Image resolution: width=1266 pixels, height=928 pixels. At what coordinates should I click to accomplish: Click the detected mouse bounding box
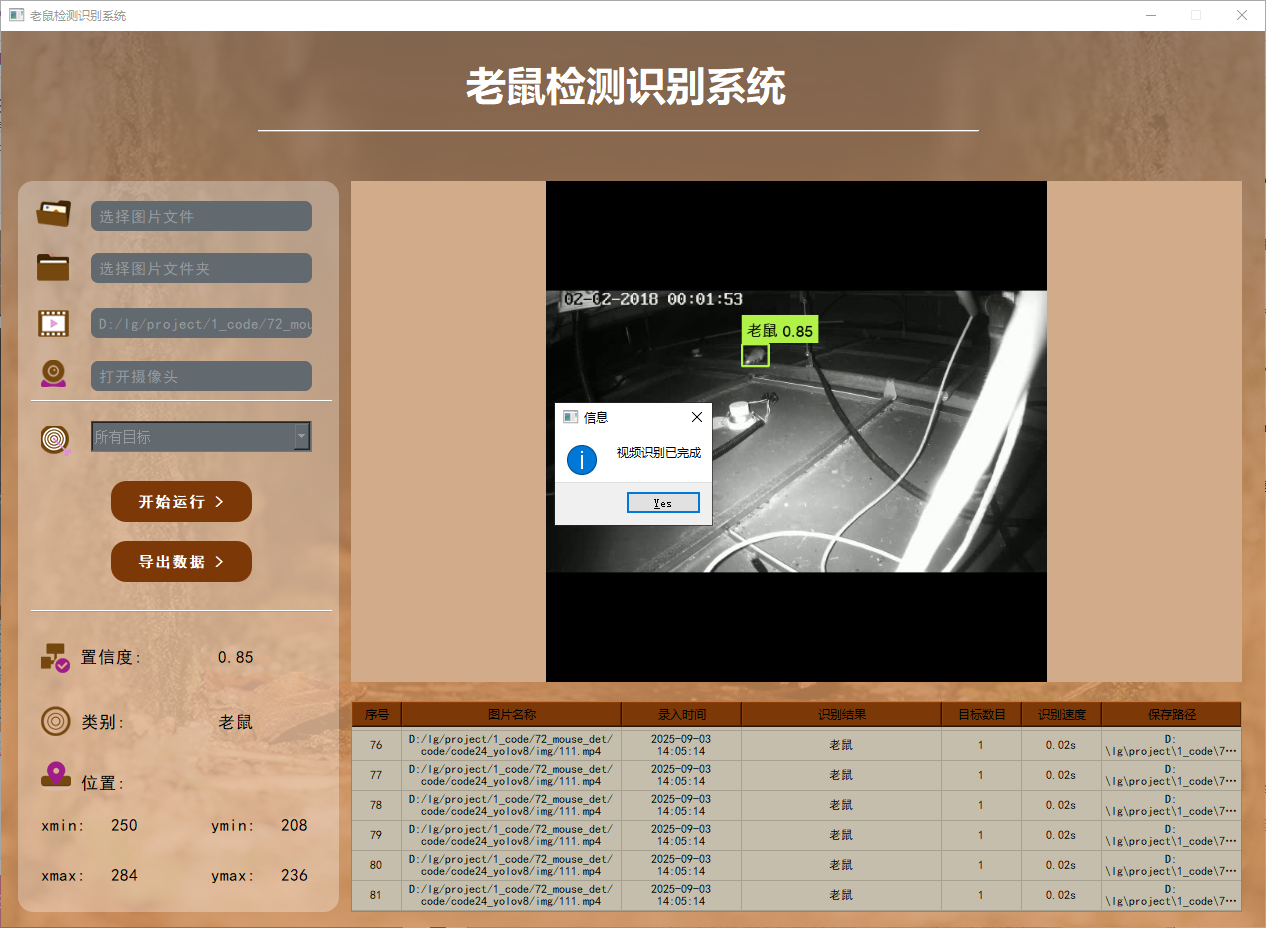pos(755,355)
